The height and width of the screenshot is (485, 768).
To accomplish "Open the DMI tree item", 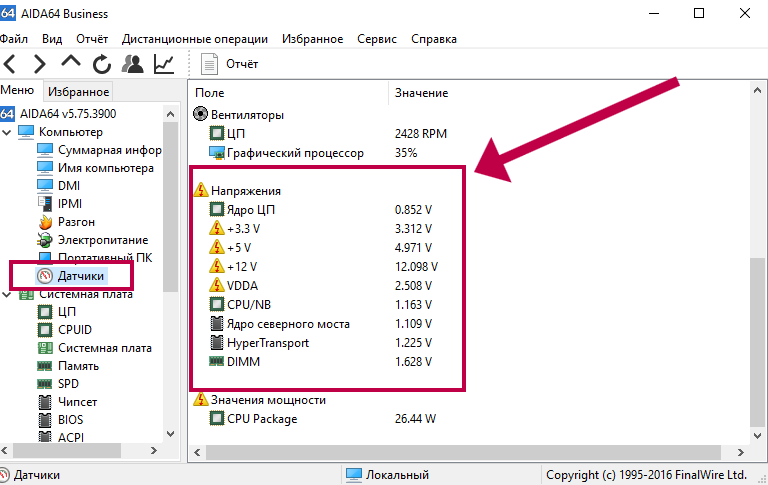I will point(59,186).
